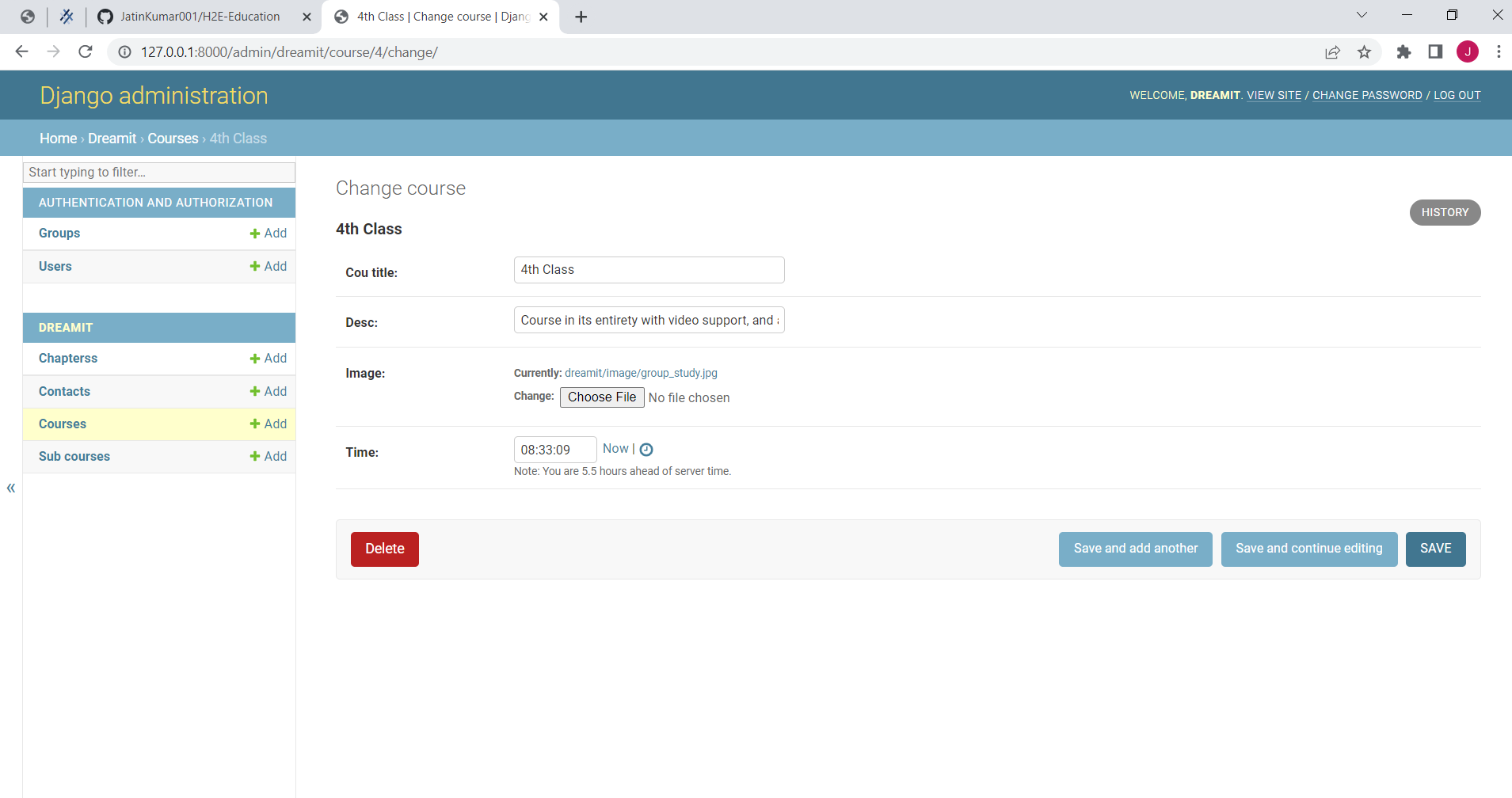The width and height of the screenshot is (1512, 798).
Task: Click the Save and add another button
Action: [1134, 548]
